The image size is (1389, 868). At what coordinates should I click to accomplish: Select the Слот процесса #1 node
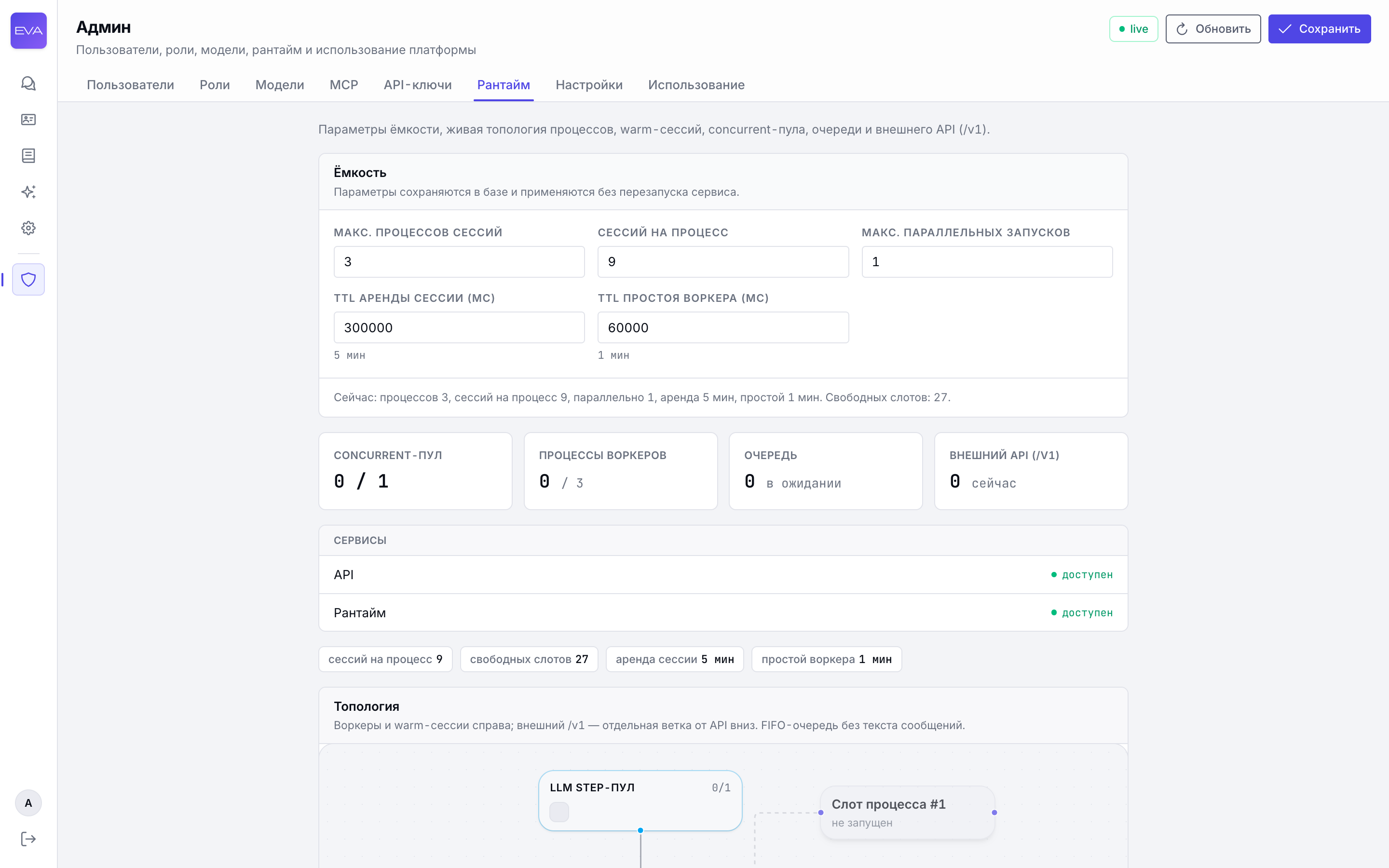[x=908, y=813]
